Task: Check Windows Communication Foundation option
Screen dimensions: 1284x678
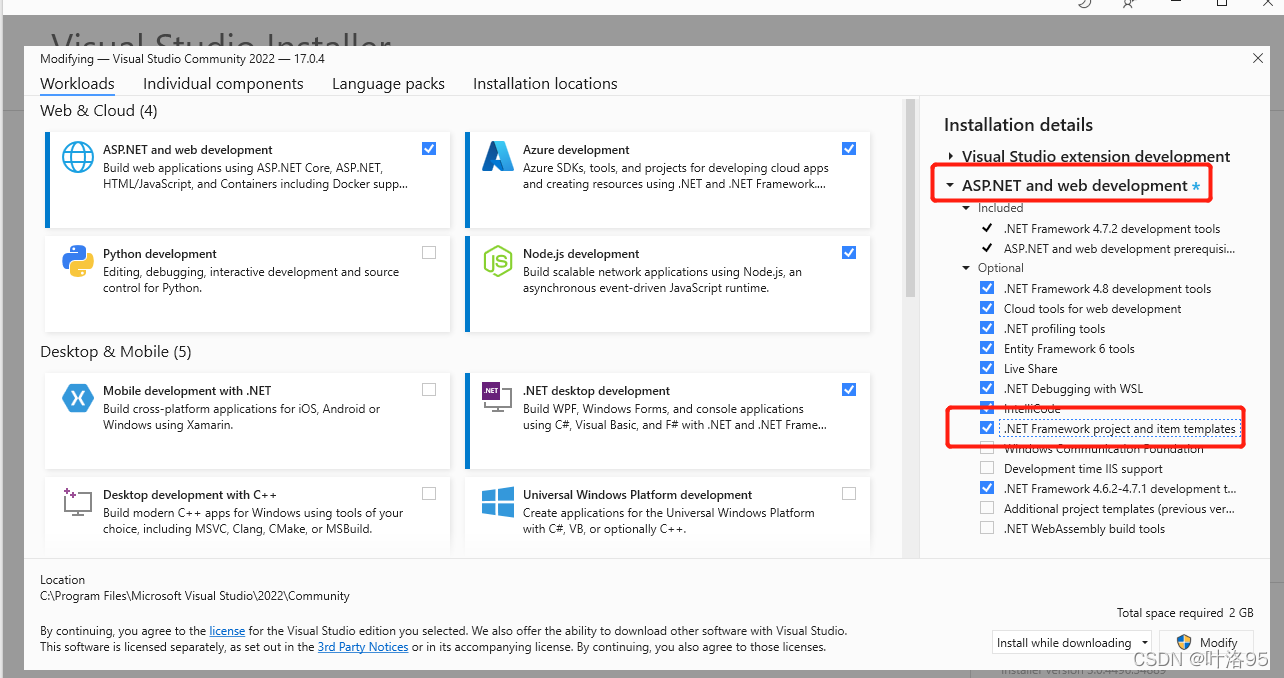Action: click(x=987, y=448)
